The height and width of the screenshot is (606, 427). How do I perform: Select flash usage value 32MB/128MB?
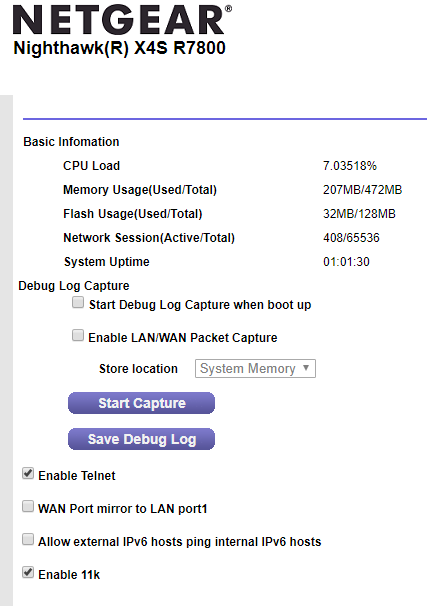point(359,214)
